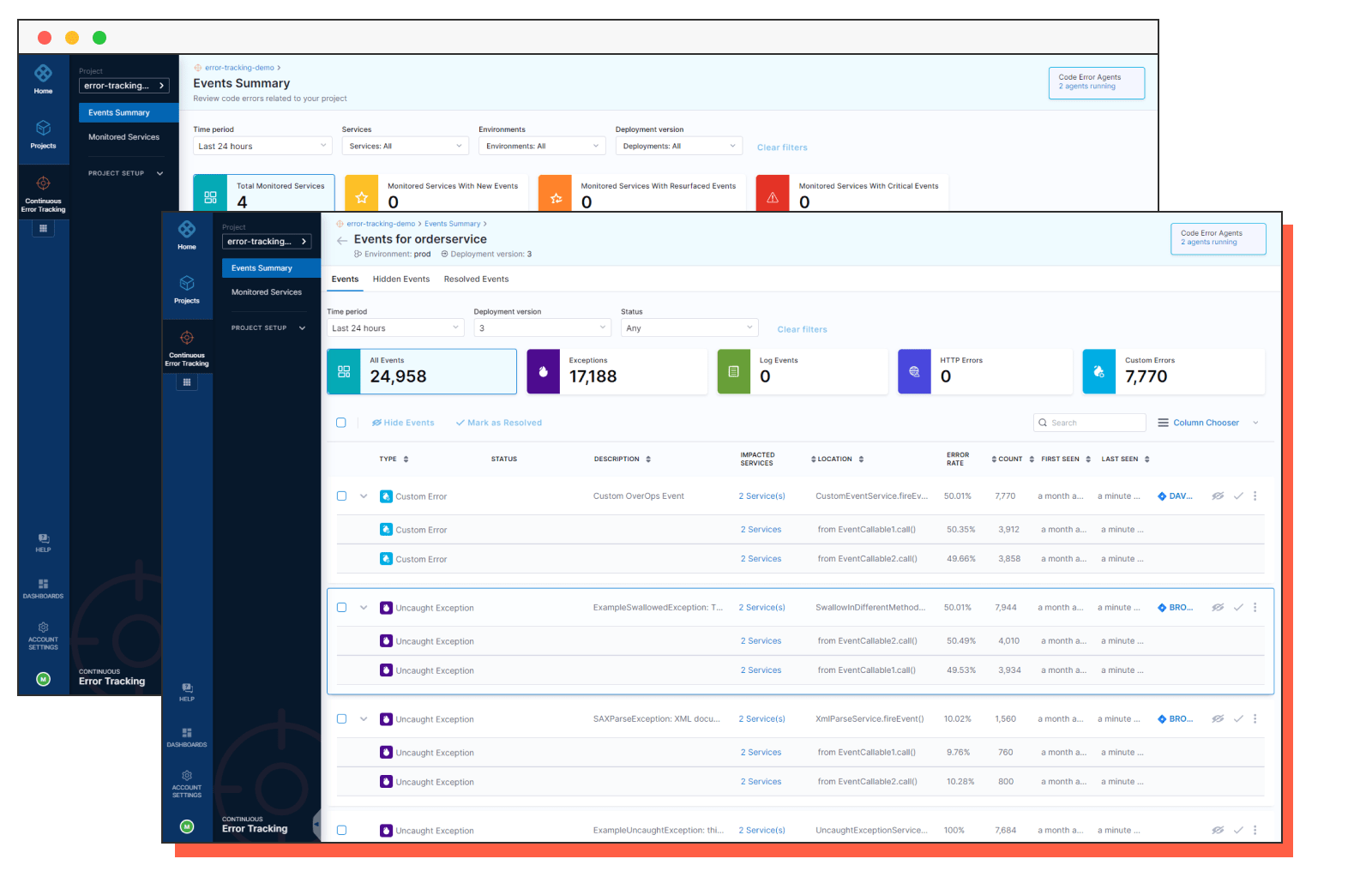Click the Exceptions flame icon card
The height and width of the screenshot is (871, 1372).
(x=544, y=371)
